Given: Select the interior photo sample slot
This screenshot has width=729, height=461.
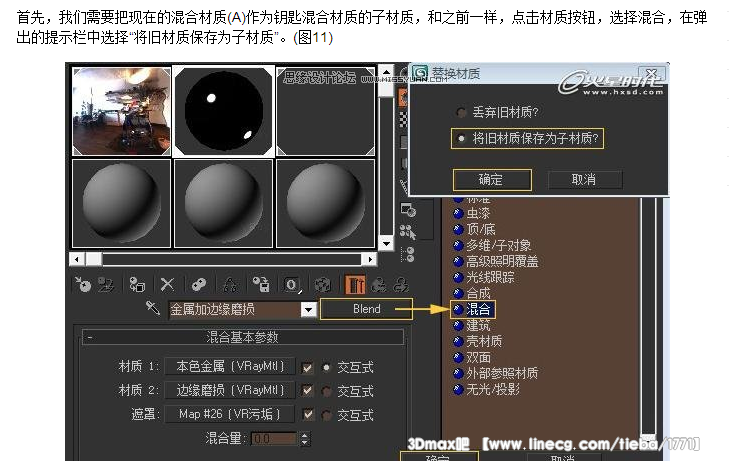Looking at the screenshot, I should pos(121,111).
